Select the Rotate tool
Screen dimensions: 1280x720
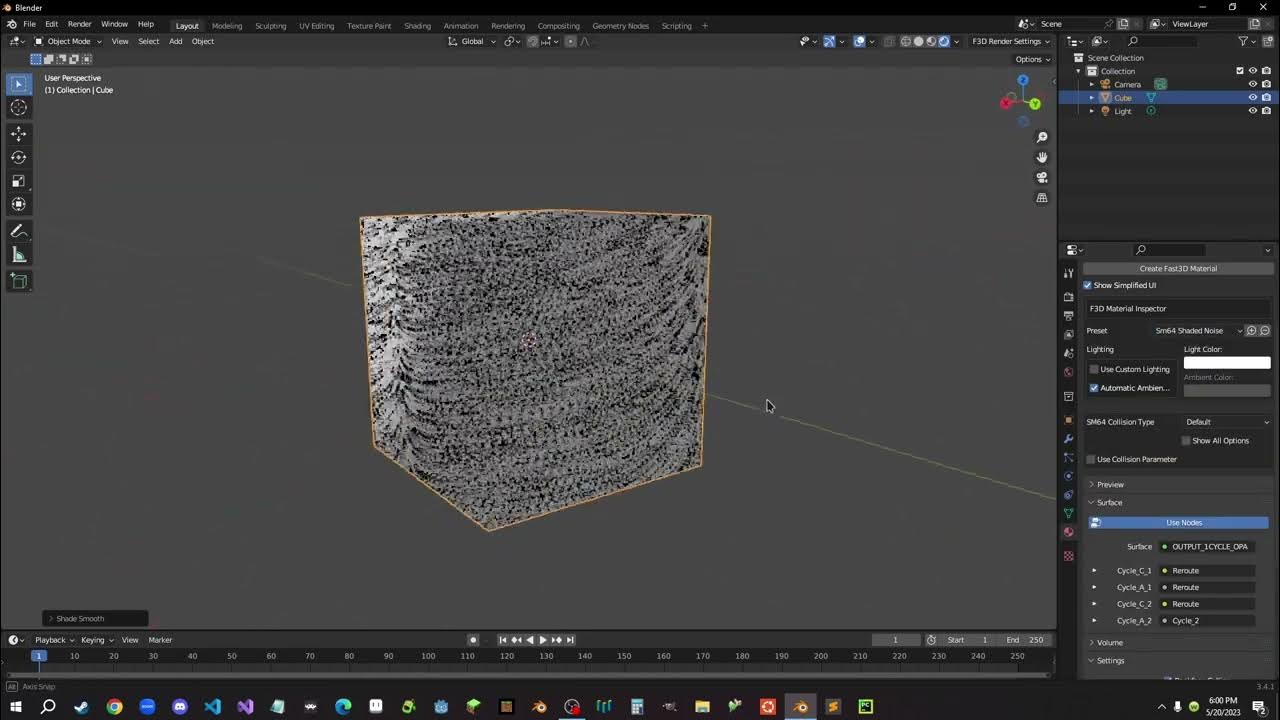click(18, 157)
